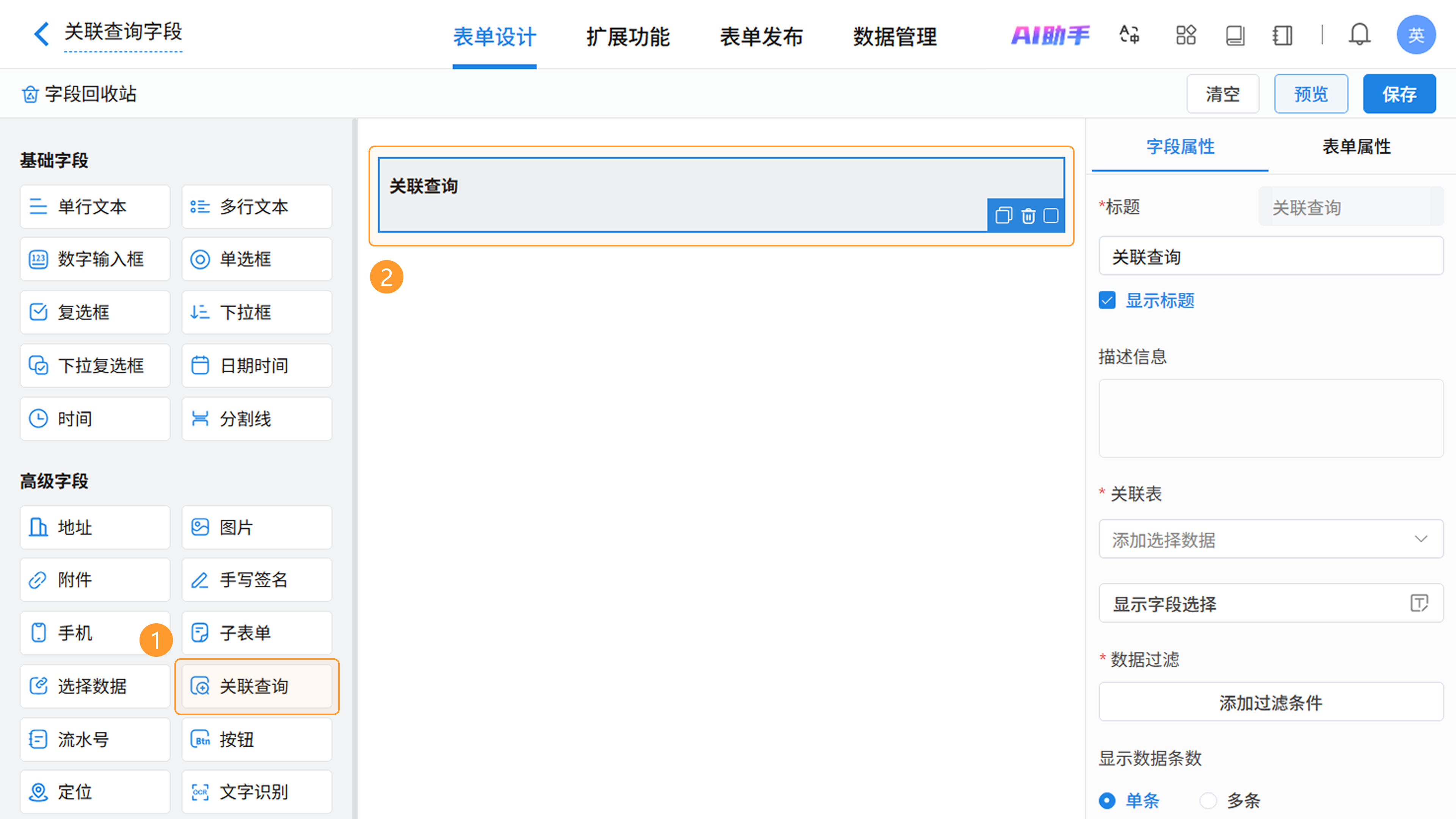The image size is (1456, 819).
Task: Click 添加过滤条件 button
Action: pos(1271,701)
